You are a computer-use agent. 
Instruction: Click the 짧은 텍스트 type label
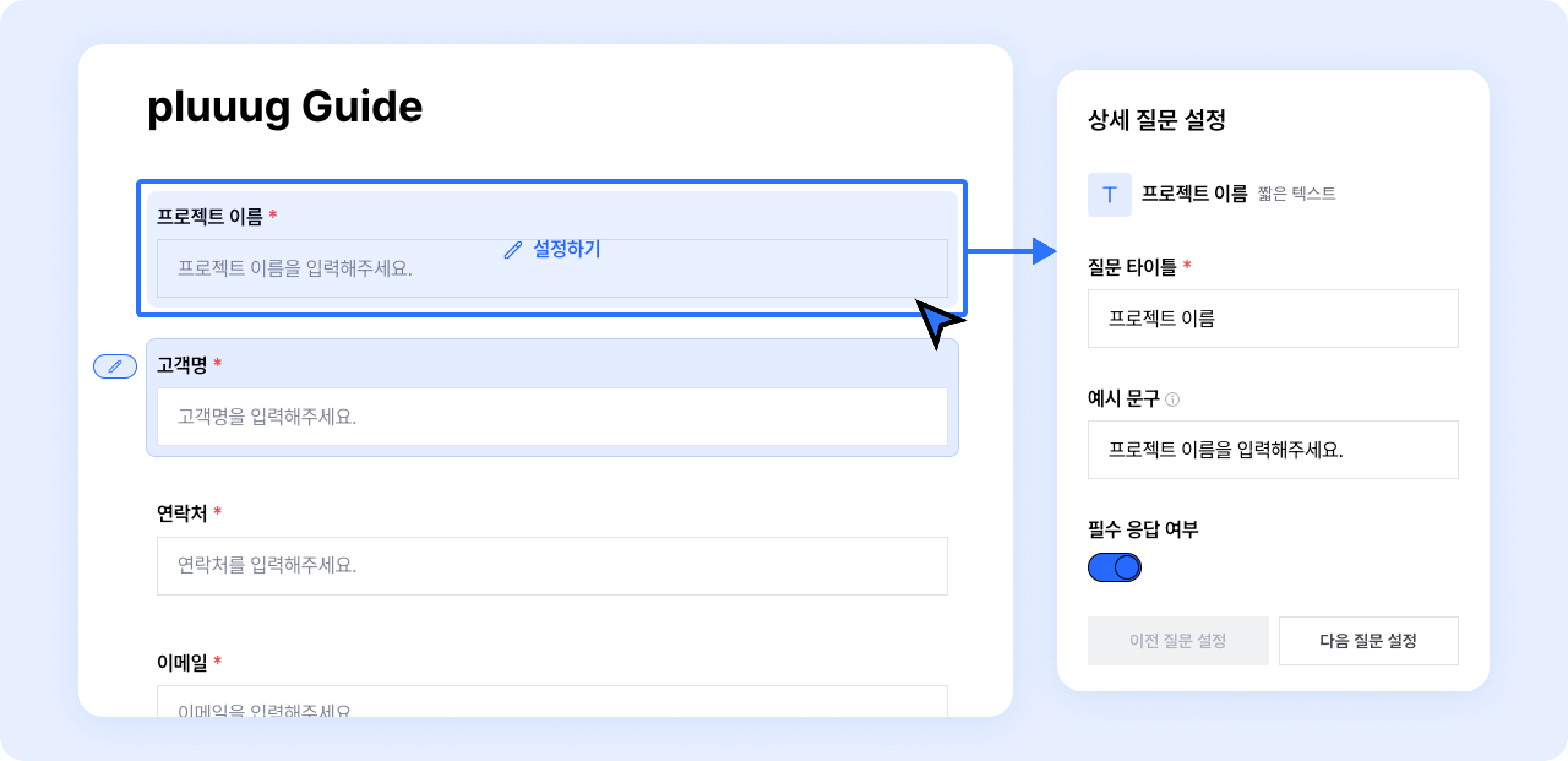click(1296, 194)
